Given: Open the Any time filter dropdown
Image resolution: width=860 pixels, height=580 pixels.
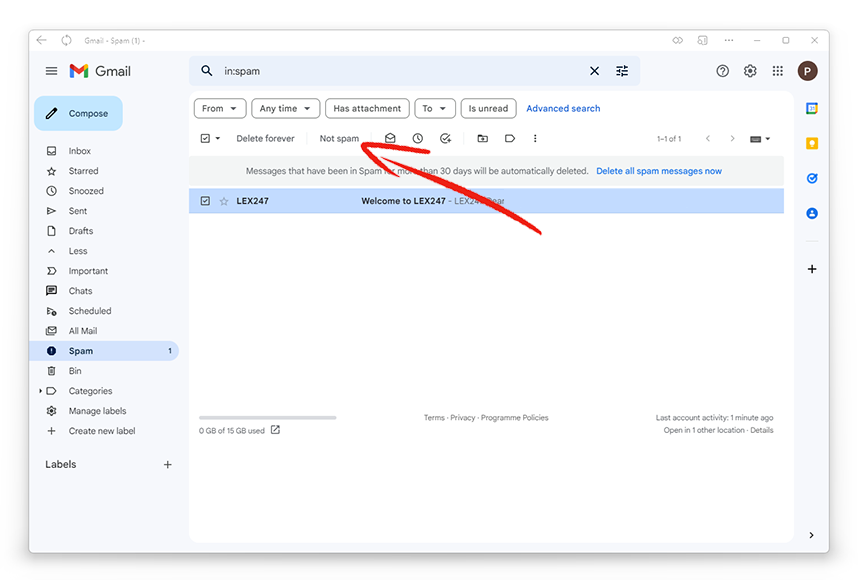Looking at the screenshot, I should [x=285, y=109].
